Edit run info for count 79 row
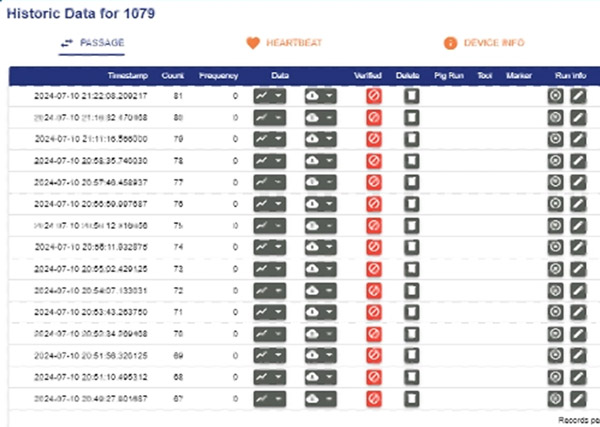 click(x=578, y=139)
